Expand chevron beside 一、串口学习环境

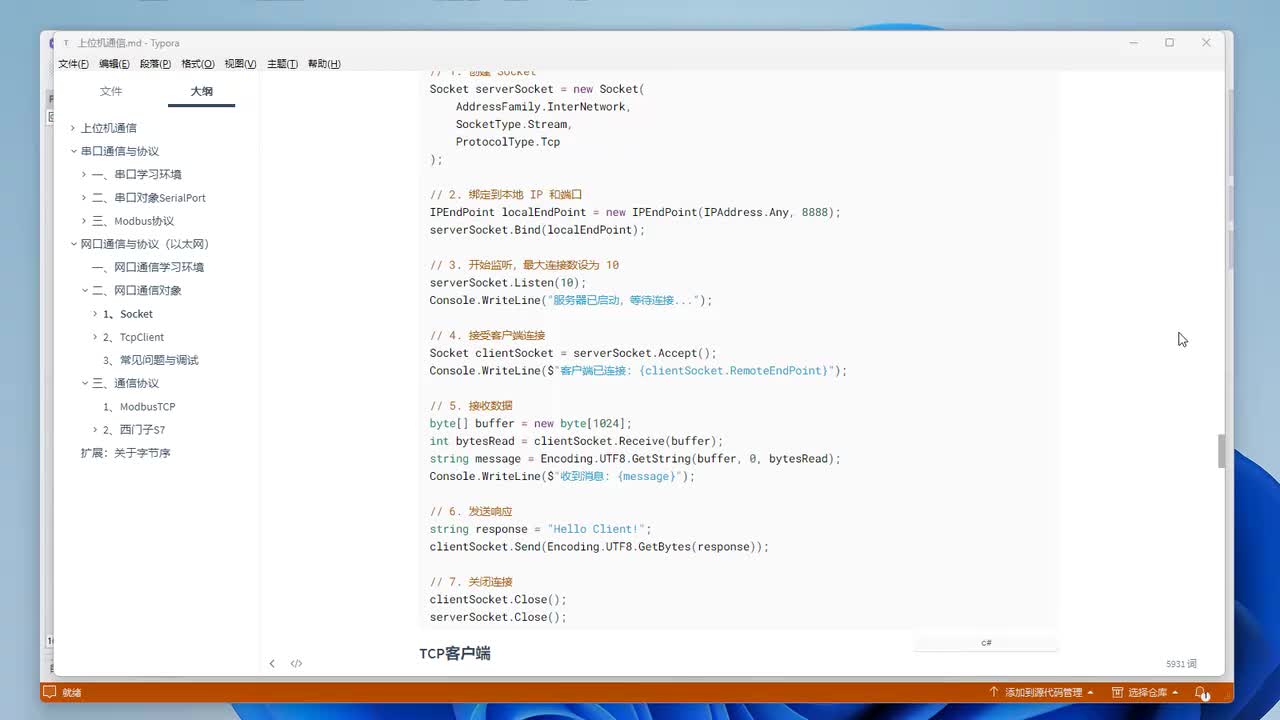click(x=84, y=174)
